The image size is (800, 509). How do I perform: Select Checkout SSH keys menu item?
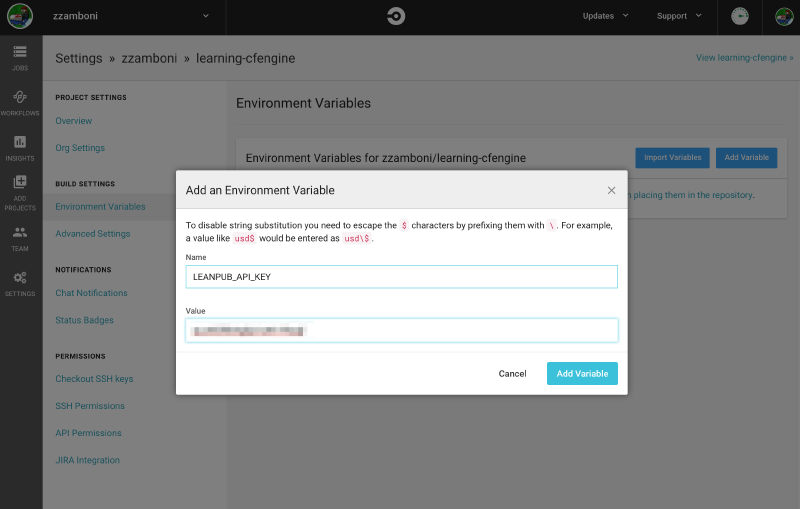[x=94, y=379]
